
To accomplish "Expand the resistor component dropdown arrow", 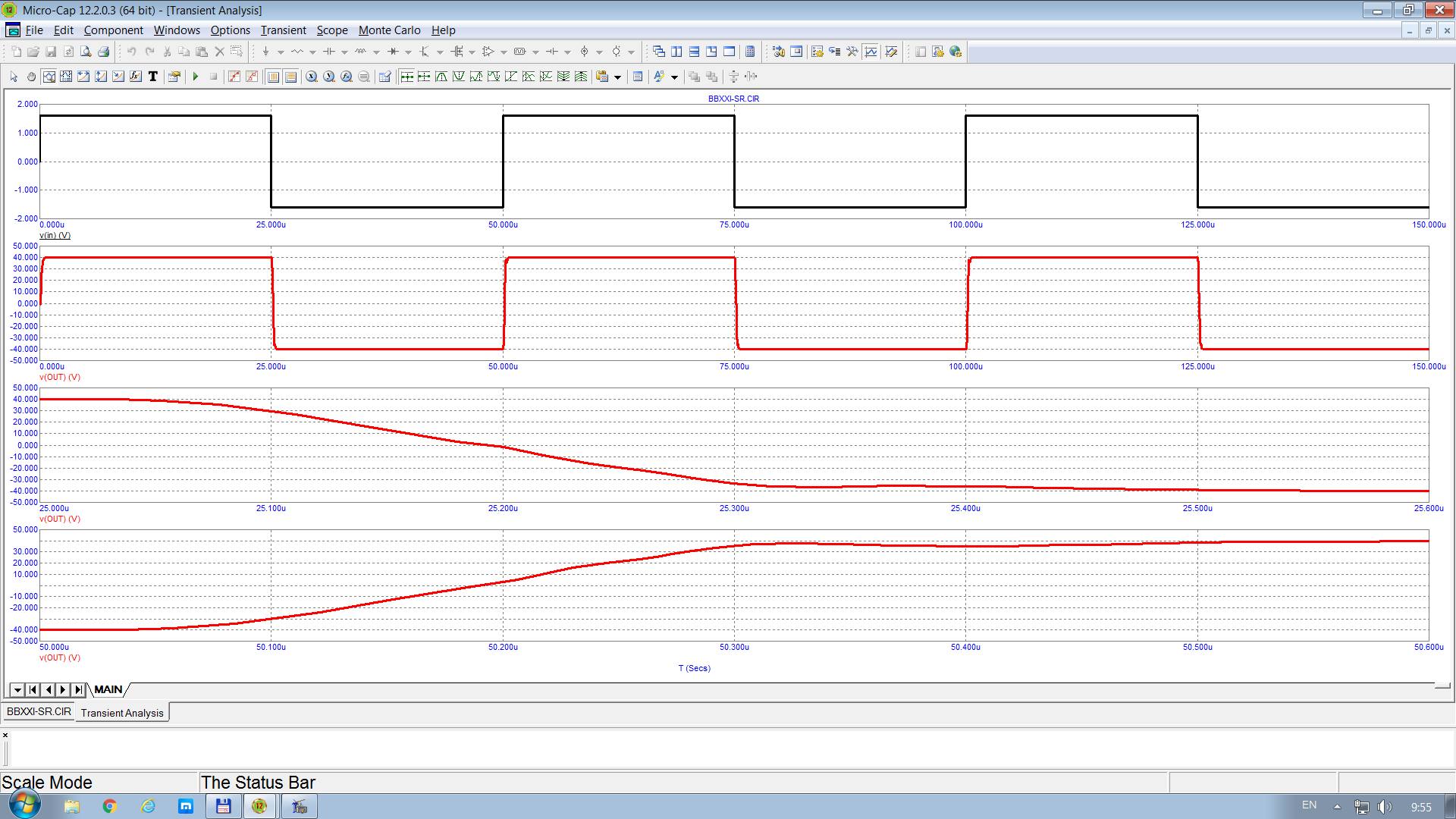I will (312, 52).
